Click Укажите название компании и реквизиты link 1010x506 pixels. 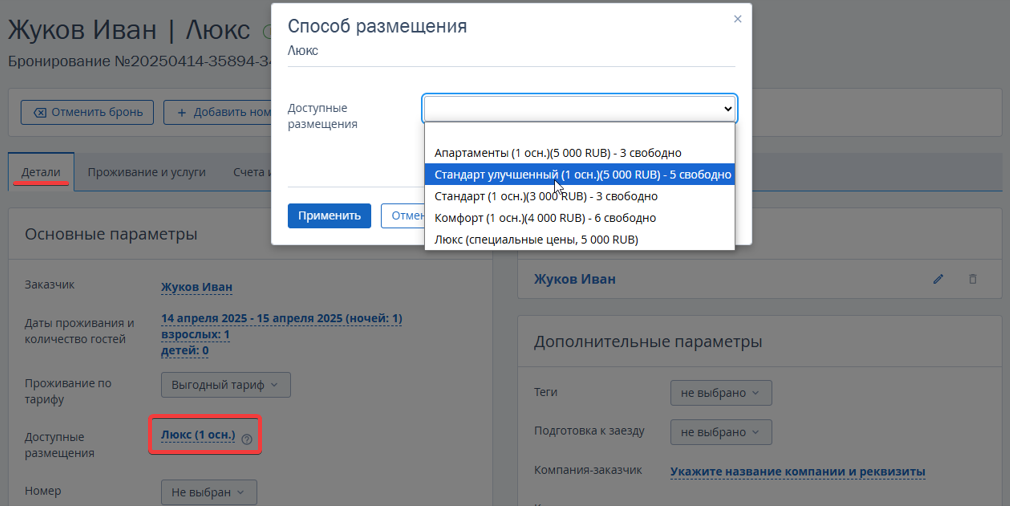[797, 471]
